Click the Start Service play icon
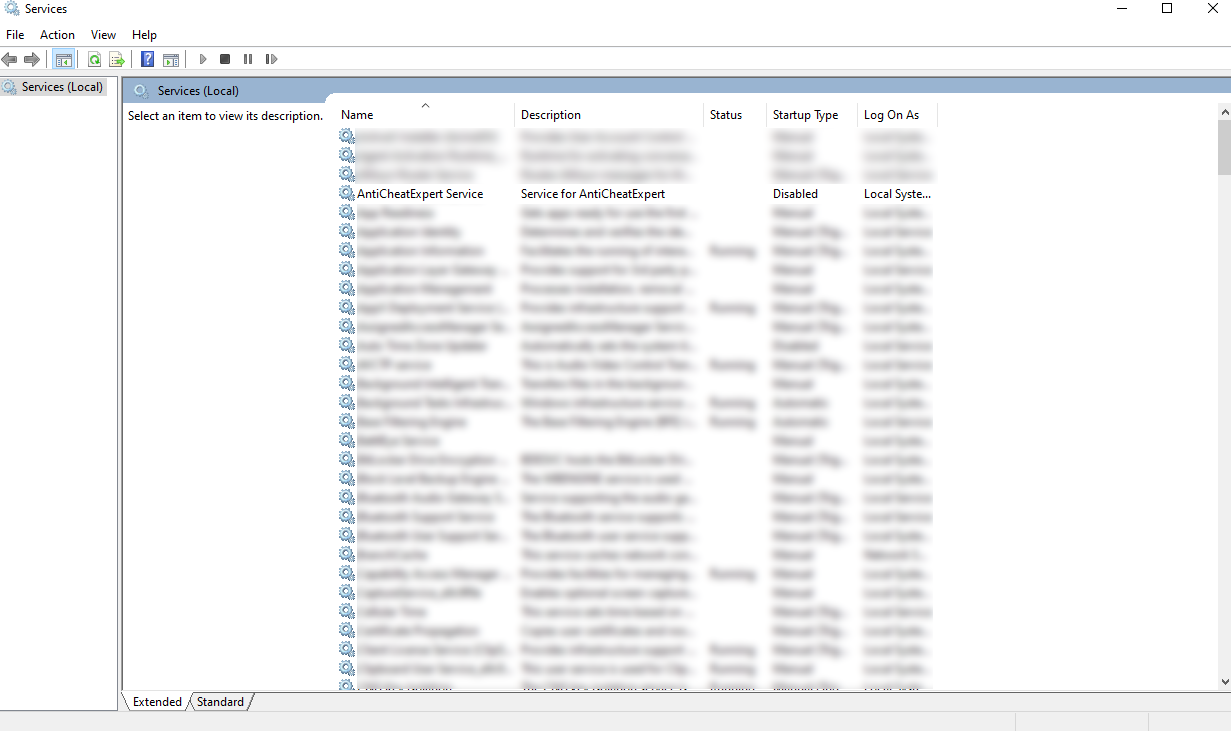Image resolution: width=1231 pixels, height=731 pixels. (x=203, y=60)
